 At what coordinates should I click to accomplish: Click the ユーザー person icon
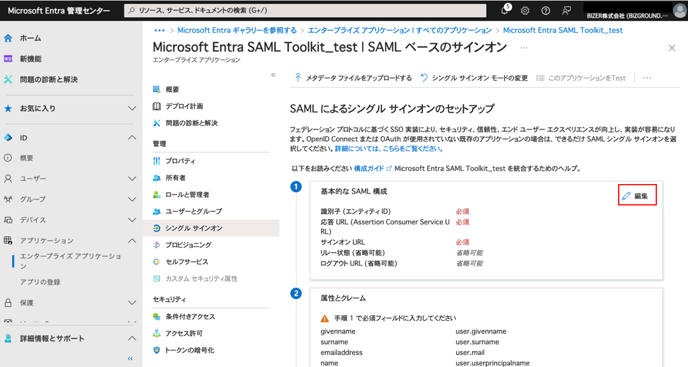tap(8, 179)
